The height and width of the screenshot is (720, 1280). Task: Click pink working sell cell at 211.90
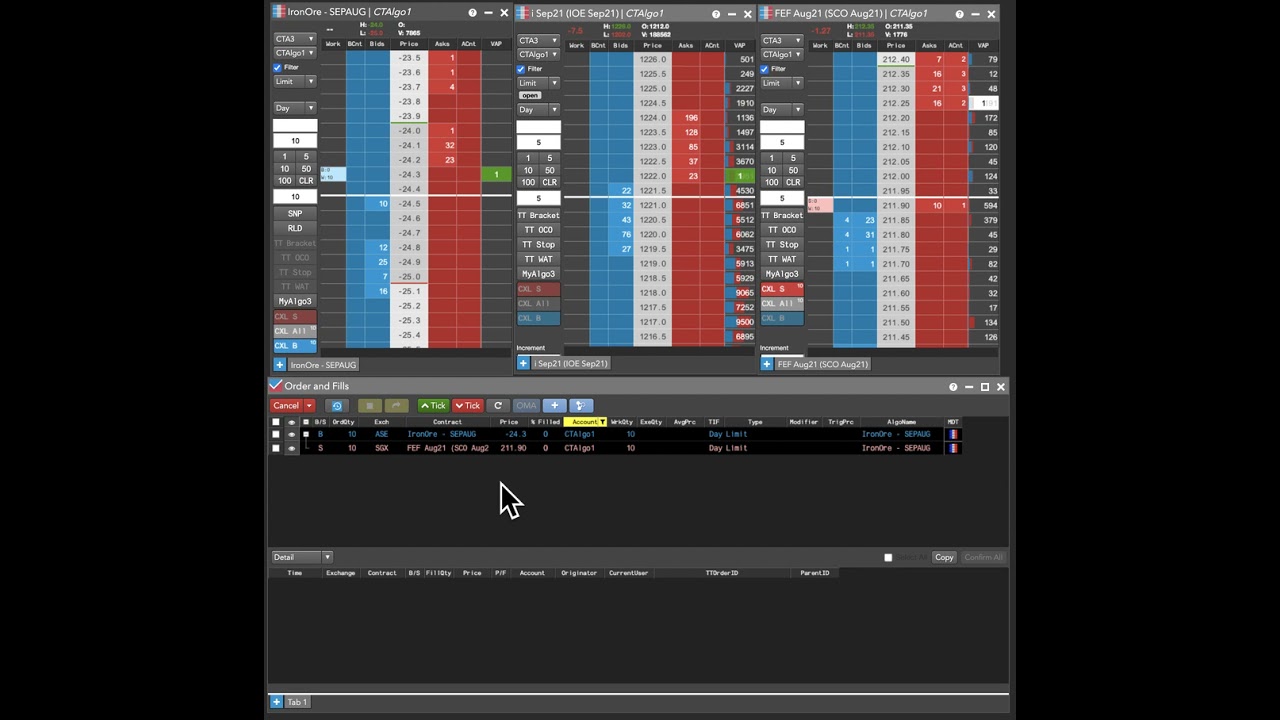[819, 205]
